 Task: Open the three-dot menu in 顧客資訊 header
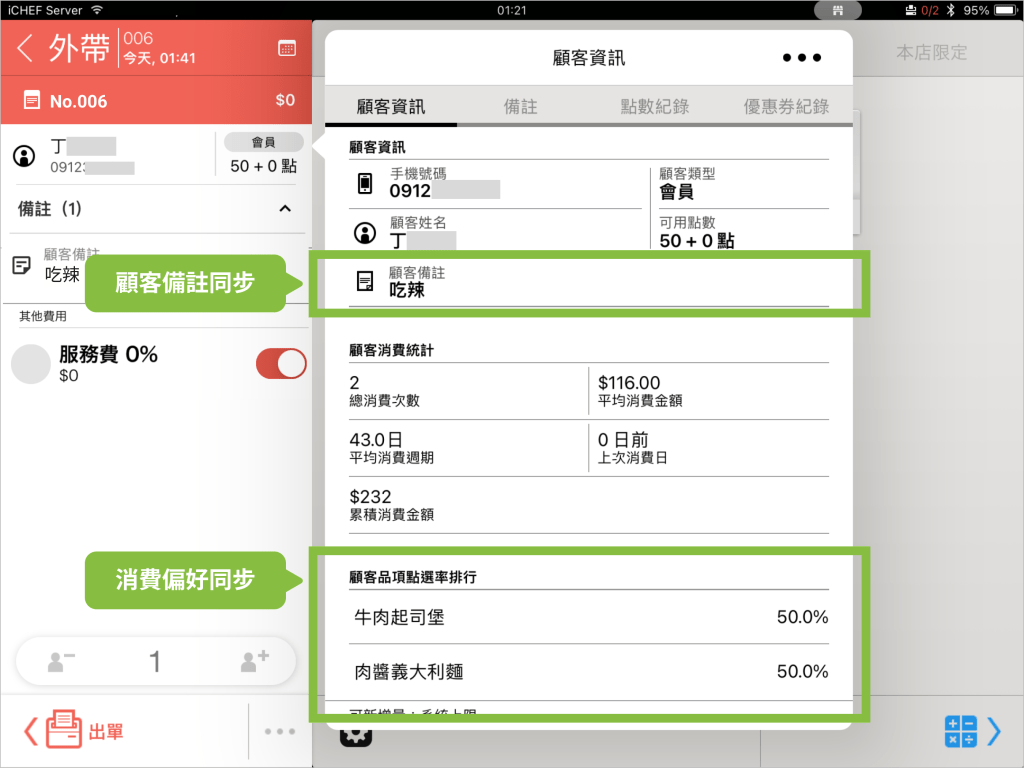[x=801, y=58]
